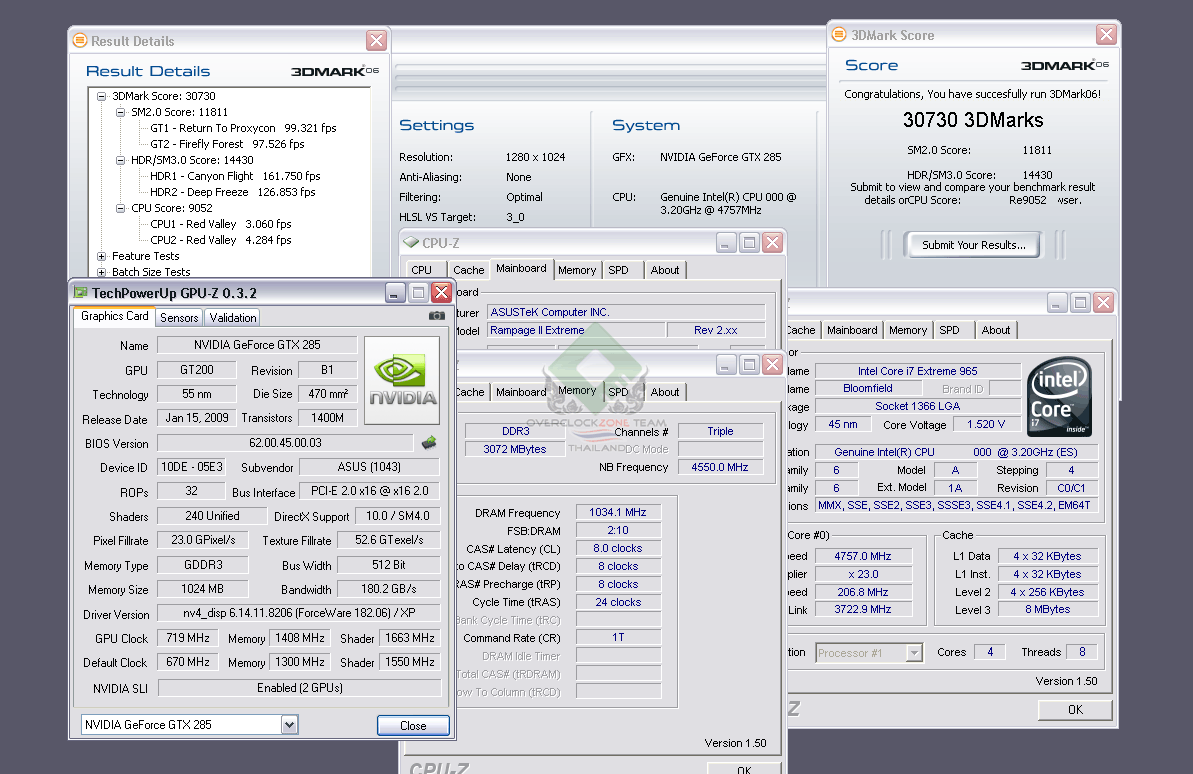Click the Socket 1366 LGA package value
Viewport: 1193px width, 774px height.
pos(918,406)
